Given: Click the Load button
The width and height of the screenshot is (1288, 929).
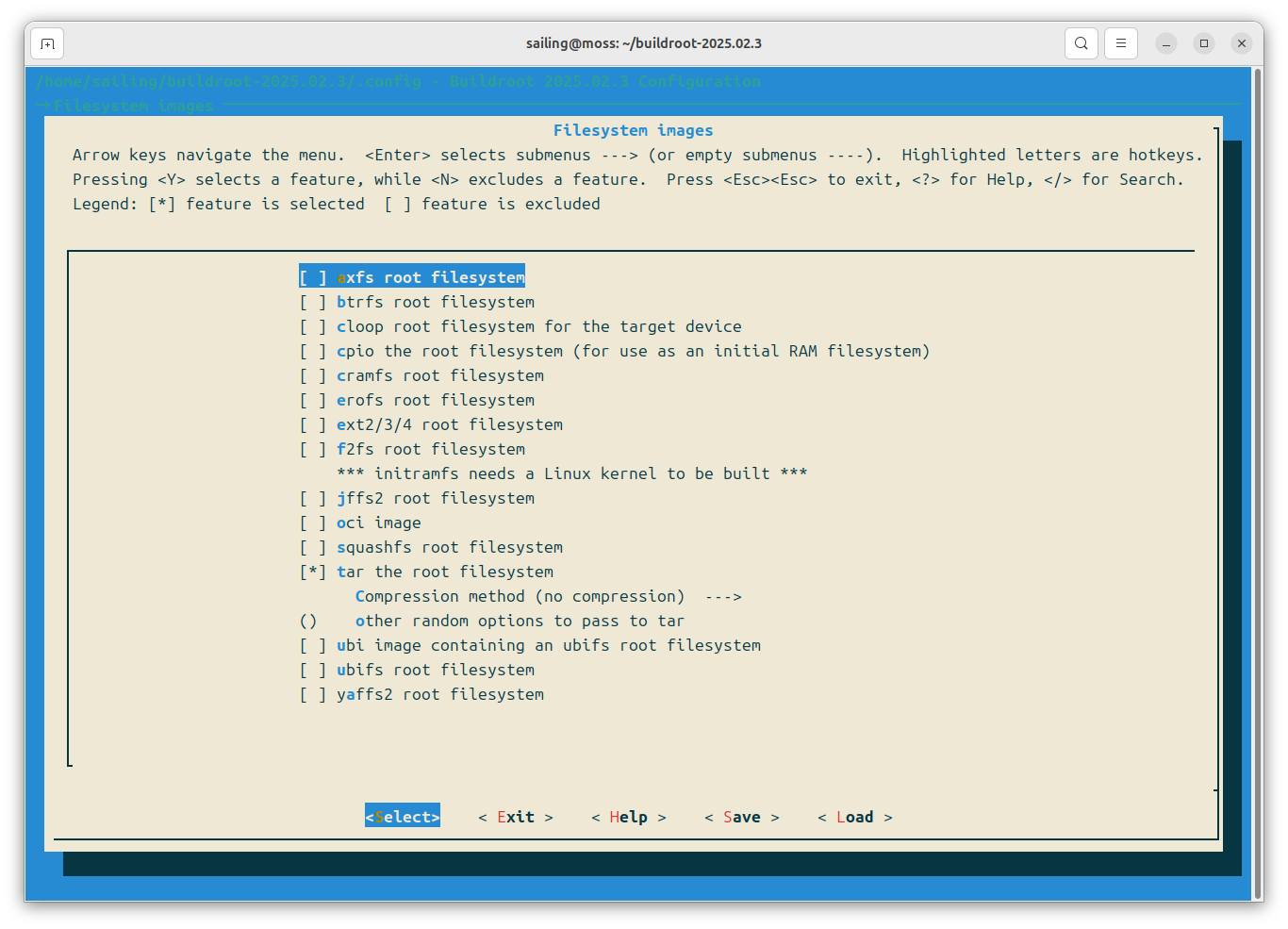Looking at the screenshot, I should (x=854, y=818).
